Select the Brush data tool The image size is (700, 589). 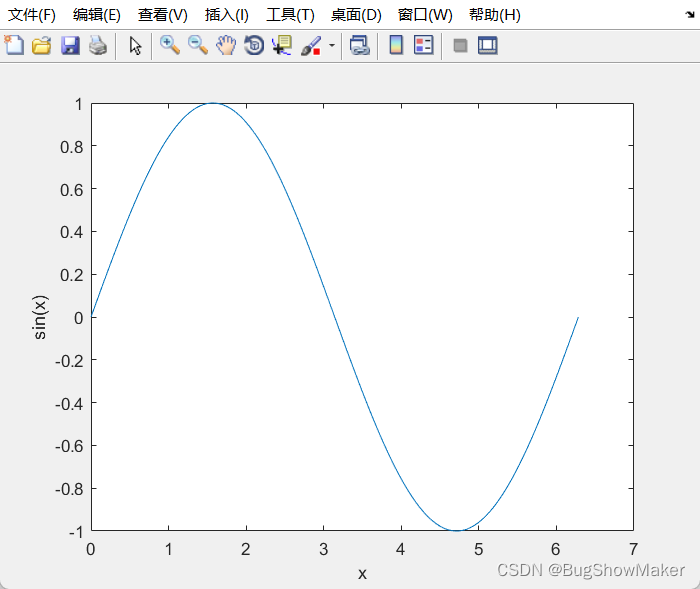311,46
